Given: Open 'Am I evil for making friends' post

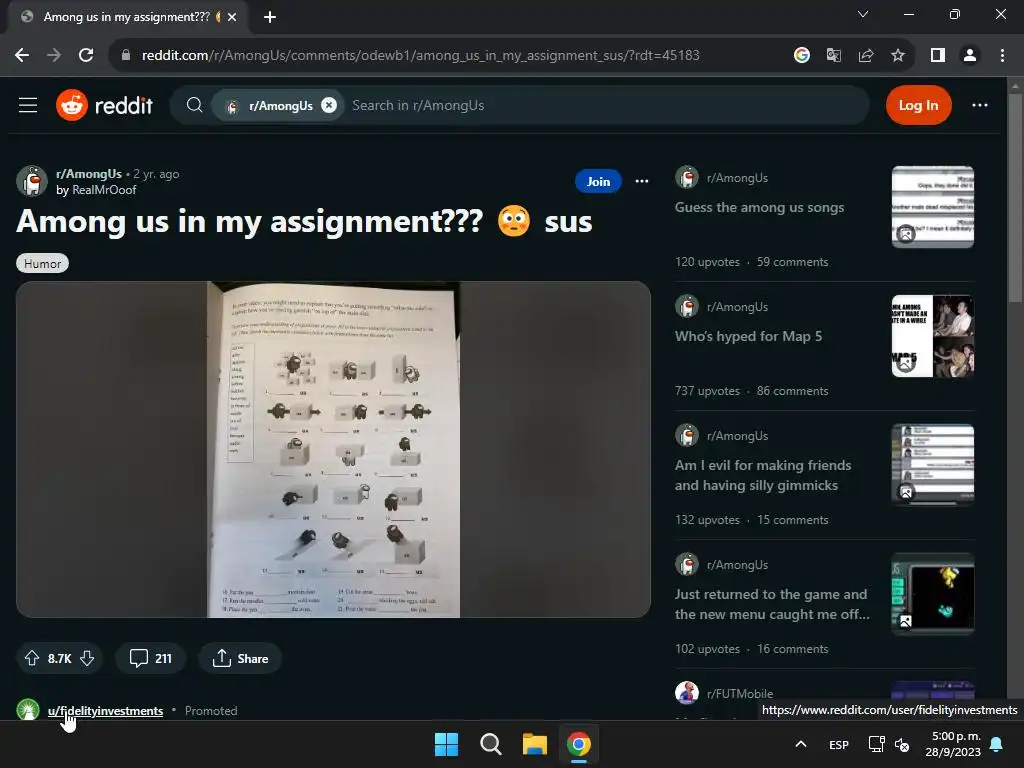Looking at the screenshot, I should (x=763, y=475).
